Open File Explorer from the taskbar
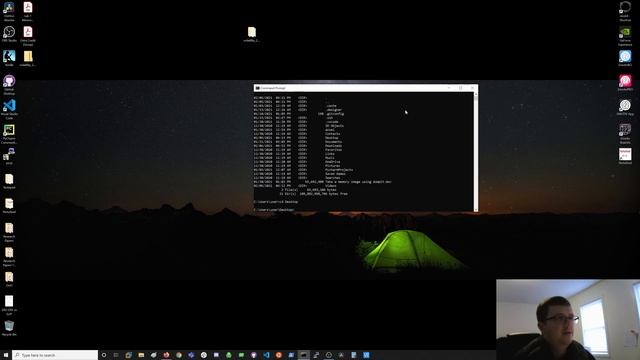The image size is (640, 360). (x=141, y=355)
